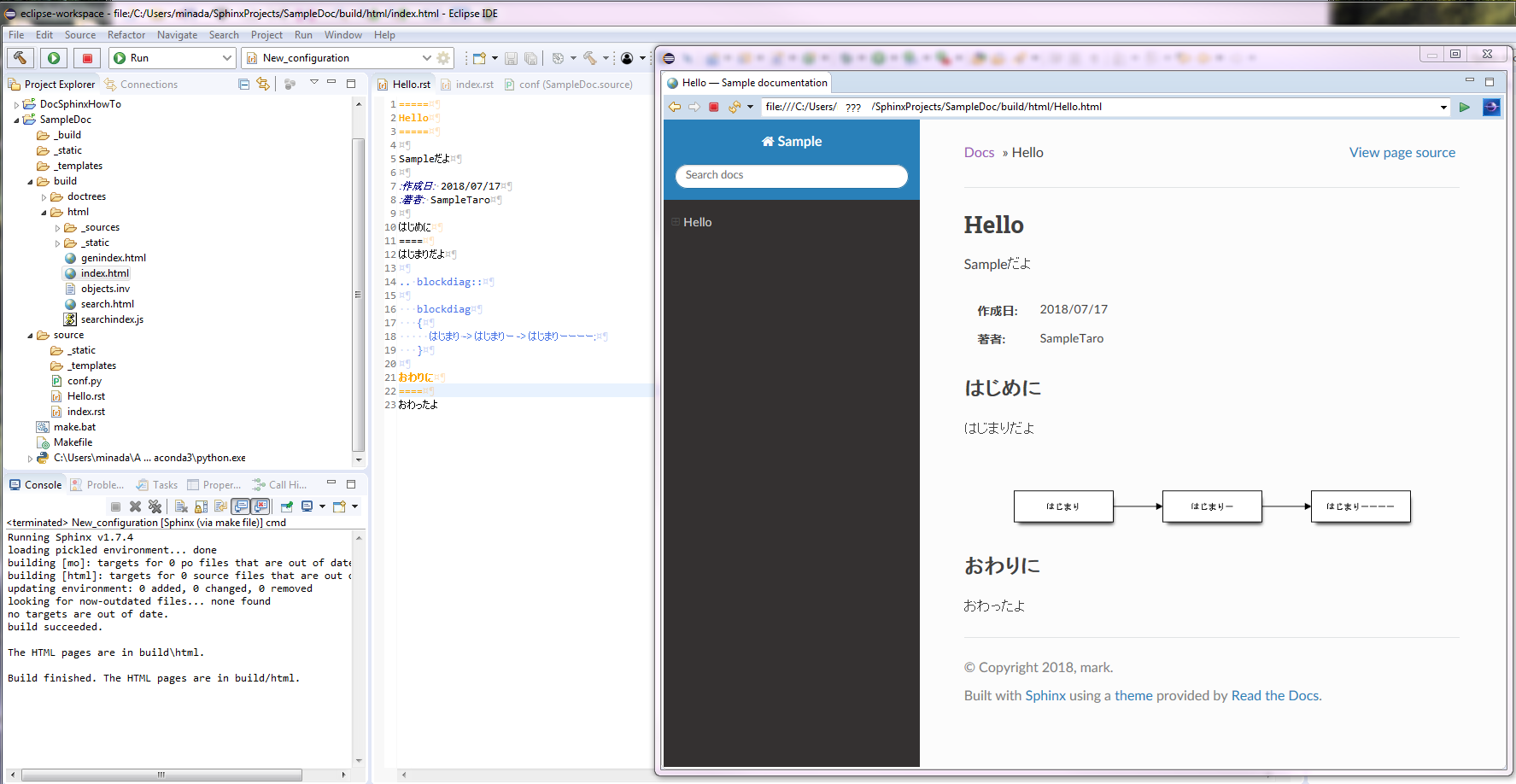
Task: Expand the doctrees folder
Action: pos(44,196)
